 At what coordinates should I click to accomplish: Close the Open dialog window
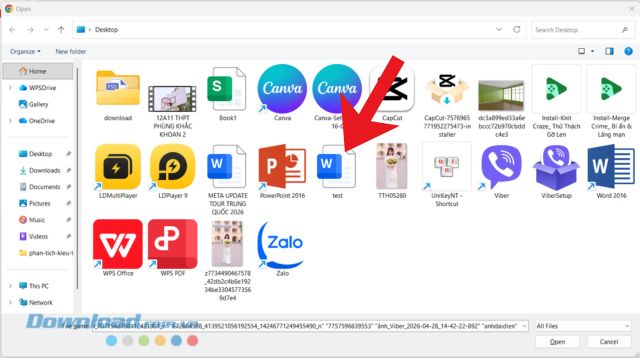pyautogui.click(x=632, y=9)
